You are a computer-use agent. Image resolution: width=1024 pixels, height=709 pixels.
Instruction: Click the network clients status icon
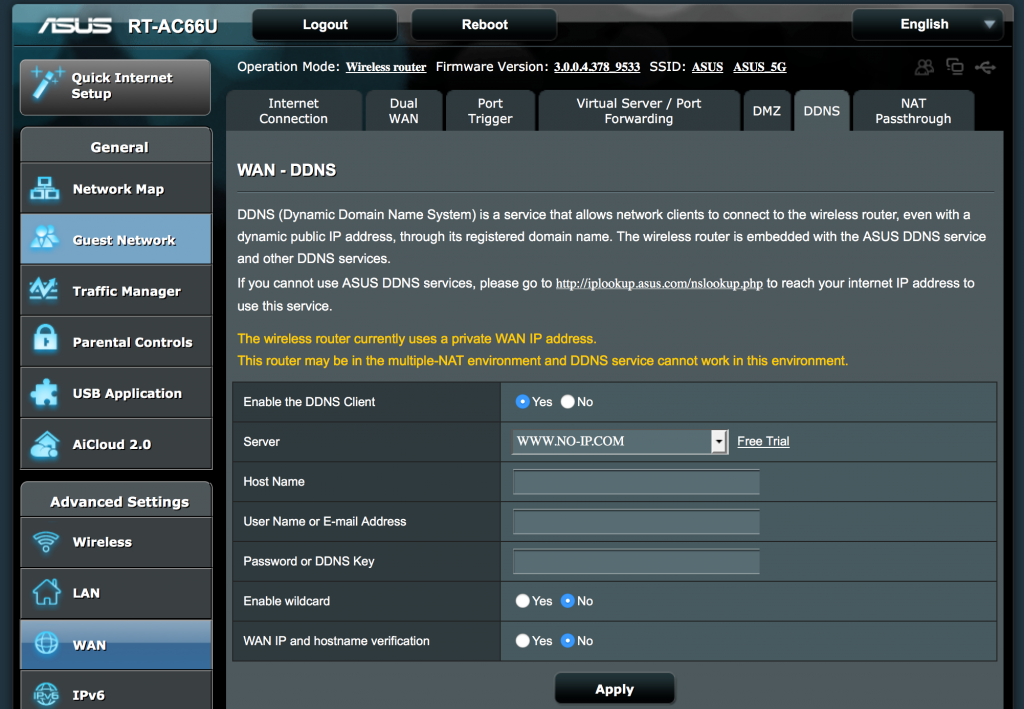pos(955,67)
